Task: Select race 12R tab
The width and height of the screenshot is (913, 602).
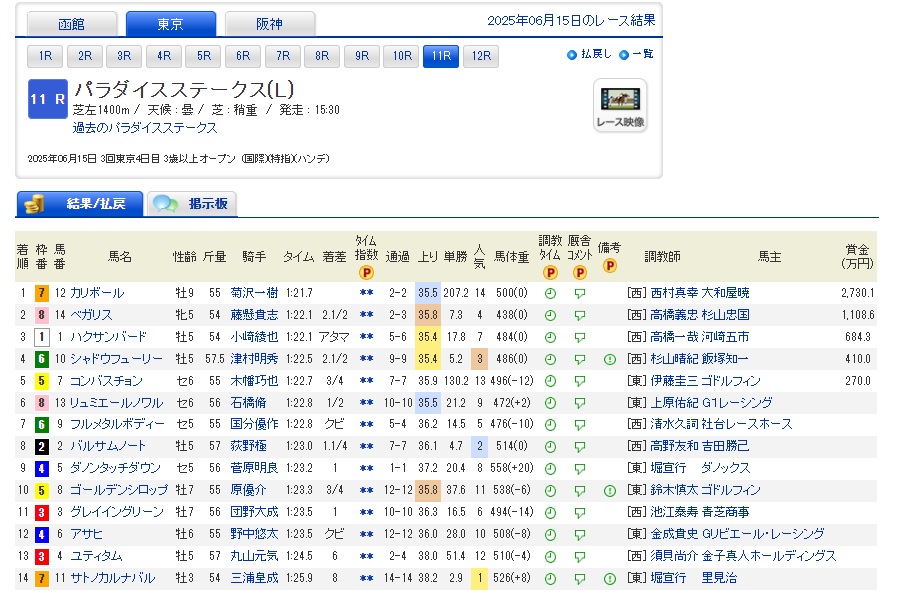Action: coord(480,56)
